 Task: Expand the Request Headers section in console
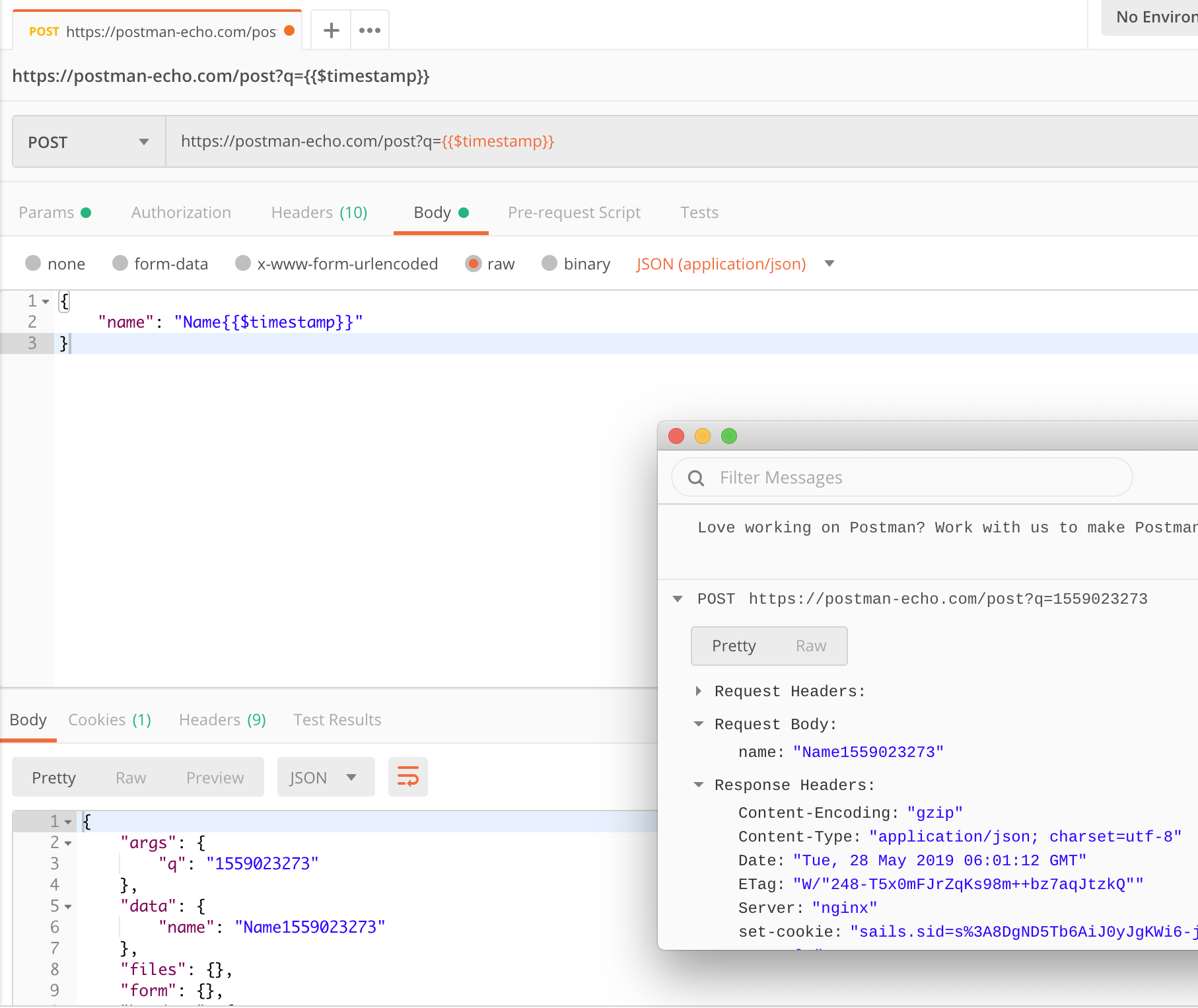tap(699, 691)
